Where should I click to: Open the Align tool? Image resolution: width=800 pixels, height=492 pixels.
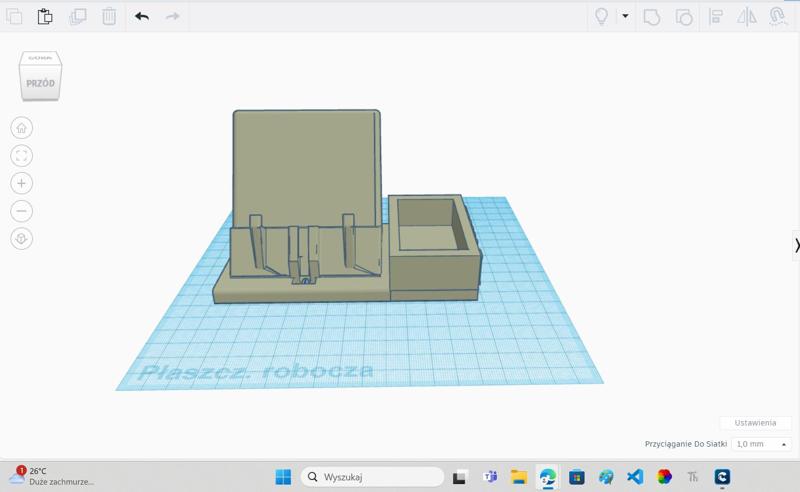[x=716, y=16]
